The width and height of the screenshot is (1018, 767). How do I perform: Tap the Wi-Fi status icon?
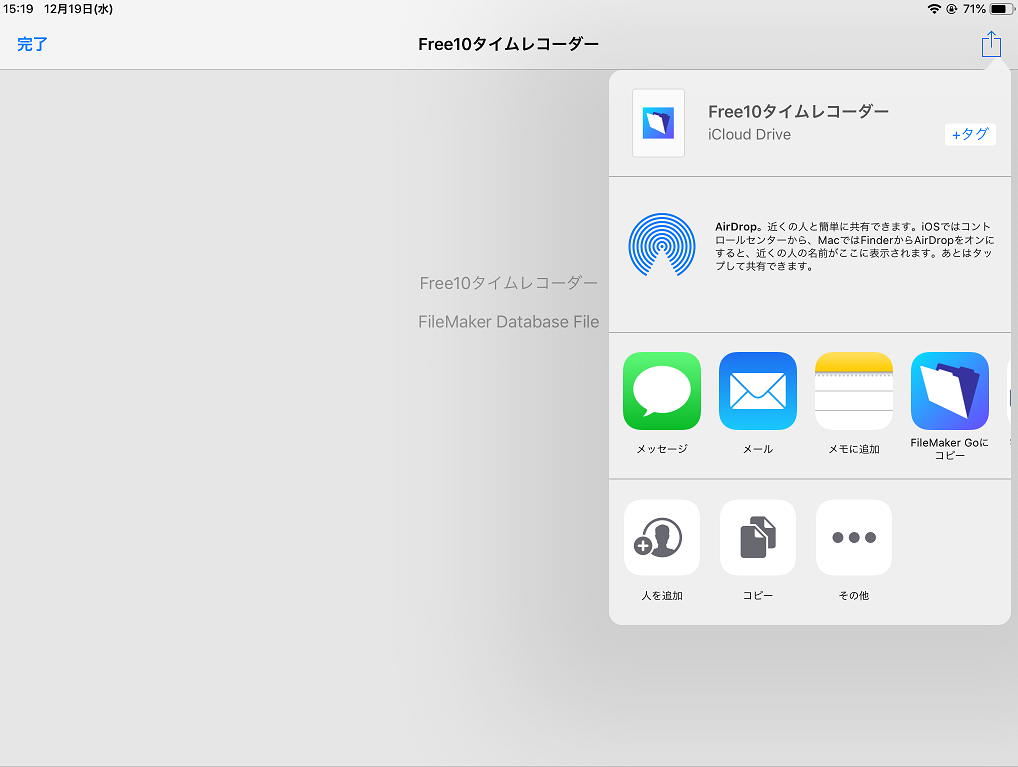tap(934, 9)
